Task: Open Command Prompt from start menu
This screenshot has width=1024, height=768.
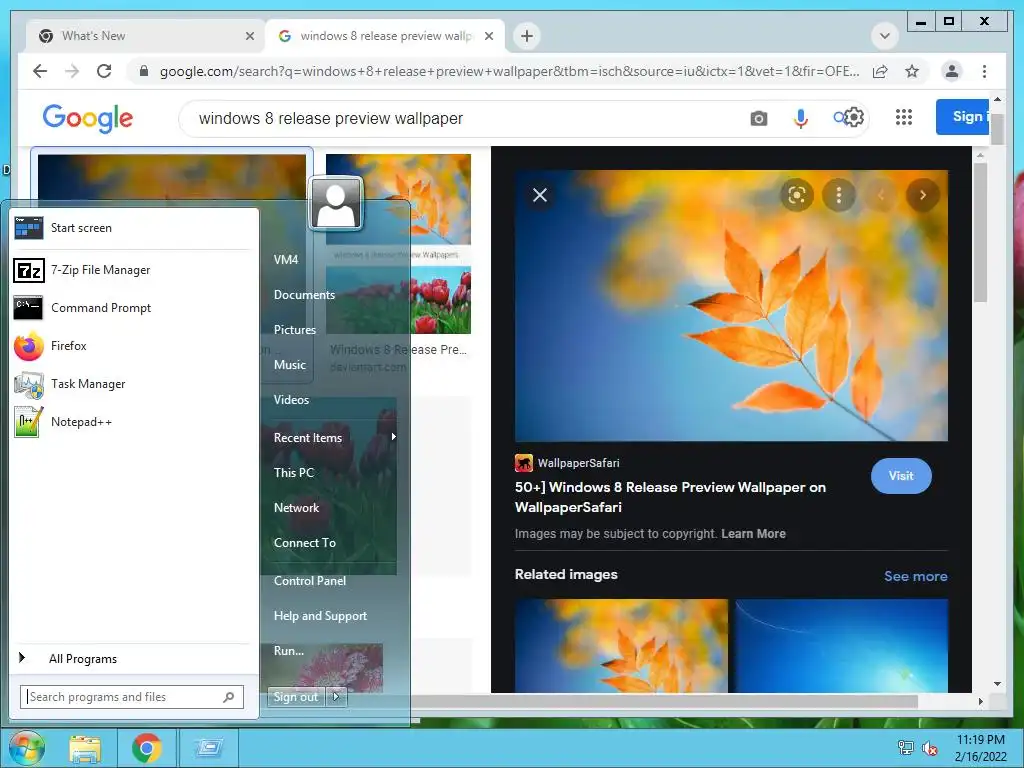Action: pos(134,308)
